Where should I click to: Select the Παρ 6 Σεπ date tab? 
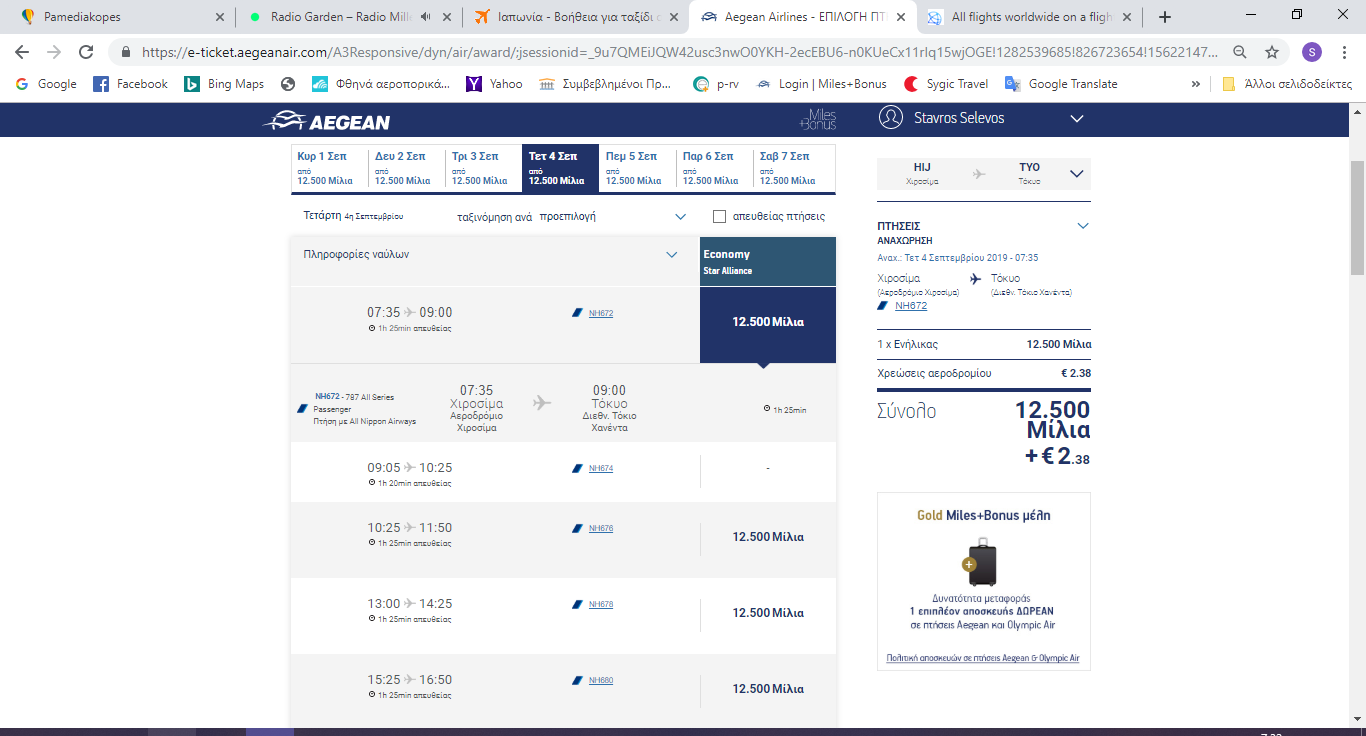click(714, 168)
